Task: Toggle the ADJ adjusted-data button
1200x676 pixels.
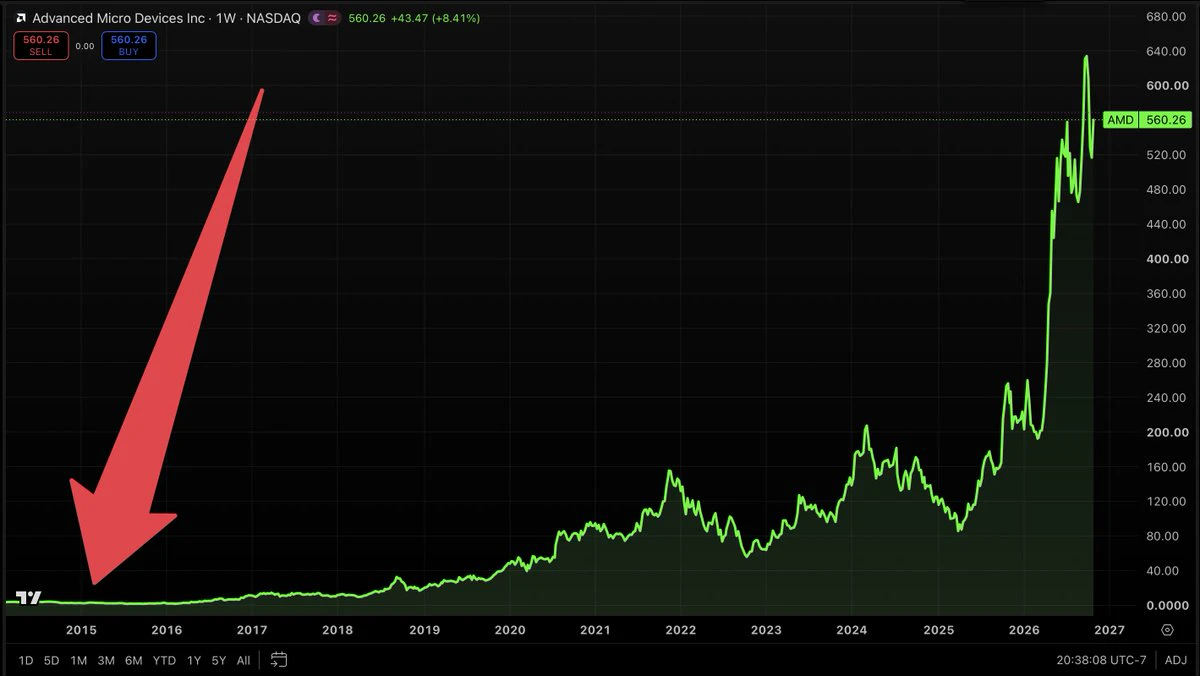Action: pos(1176,660)
